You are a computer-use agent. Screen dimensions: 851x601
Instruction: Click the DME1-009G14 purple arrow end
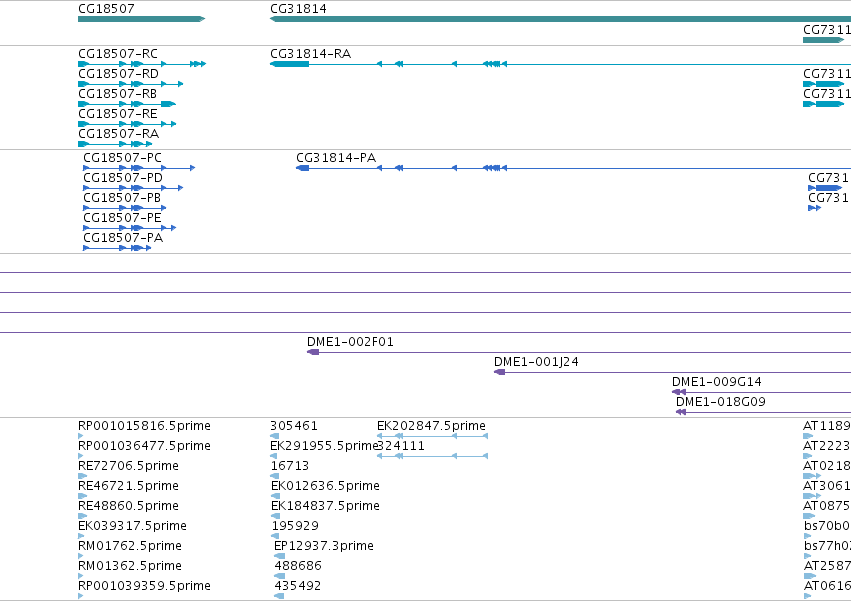pyautogui.click(x=678, y=392)
